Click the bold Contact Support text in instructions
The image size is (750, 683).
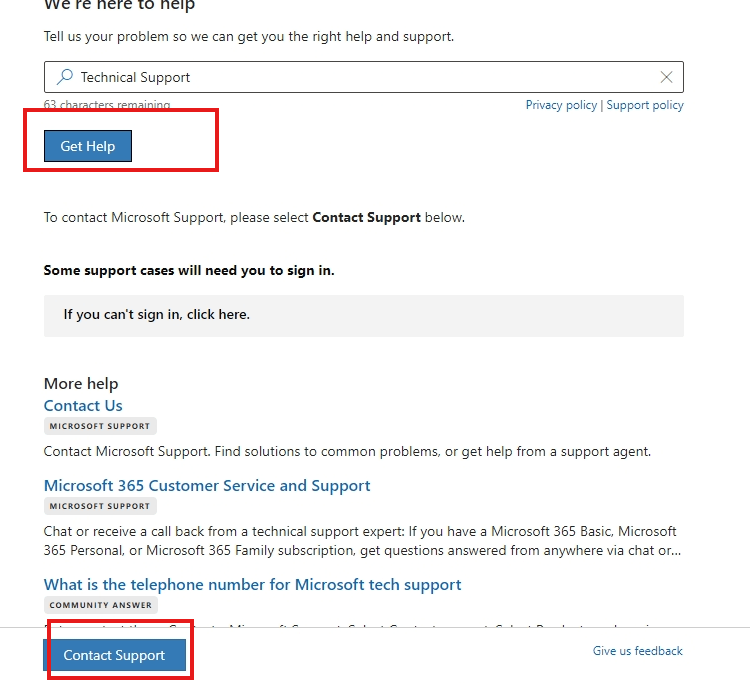click(x=366, y=218)
